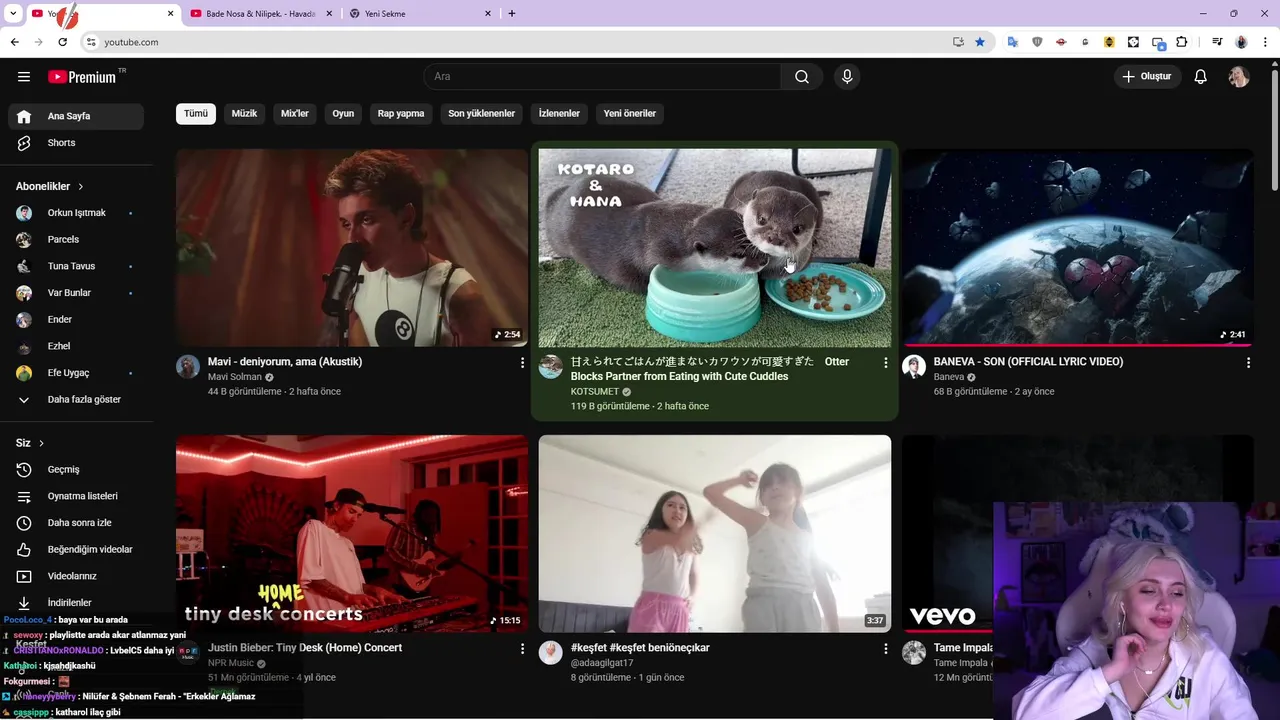1280x720 pixels.
Task: Open options menu for the otter video
Action: point(885,363)
